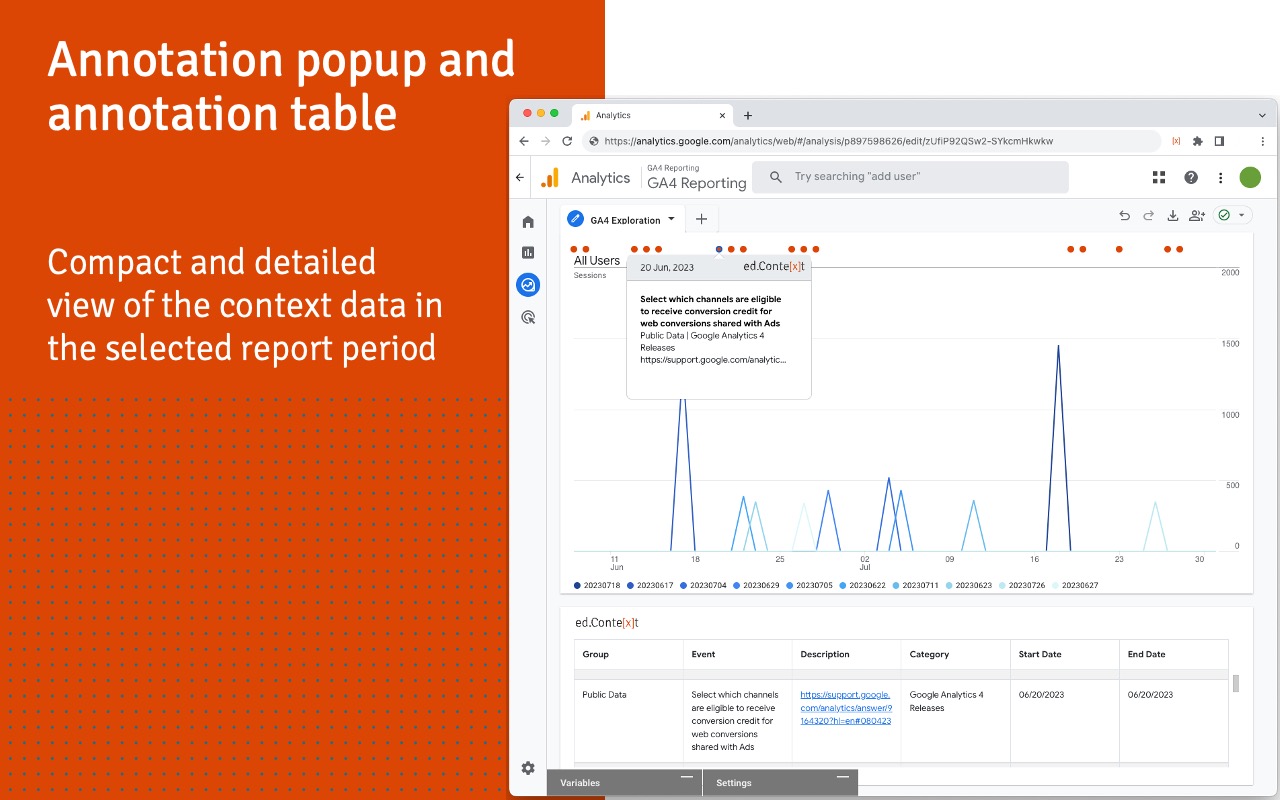Click the last annotation marker dot

1180,249
